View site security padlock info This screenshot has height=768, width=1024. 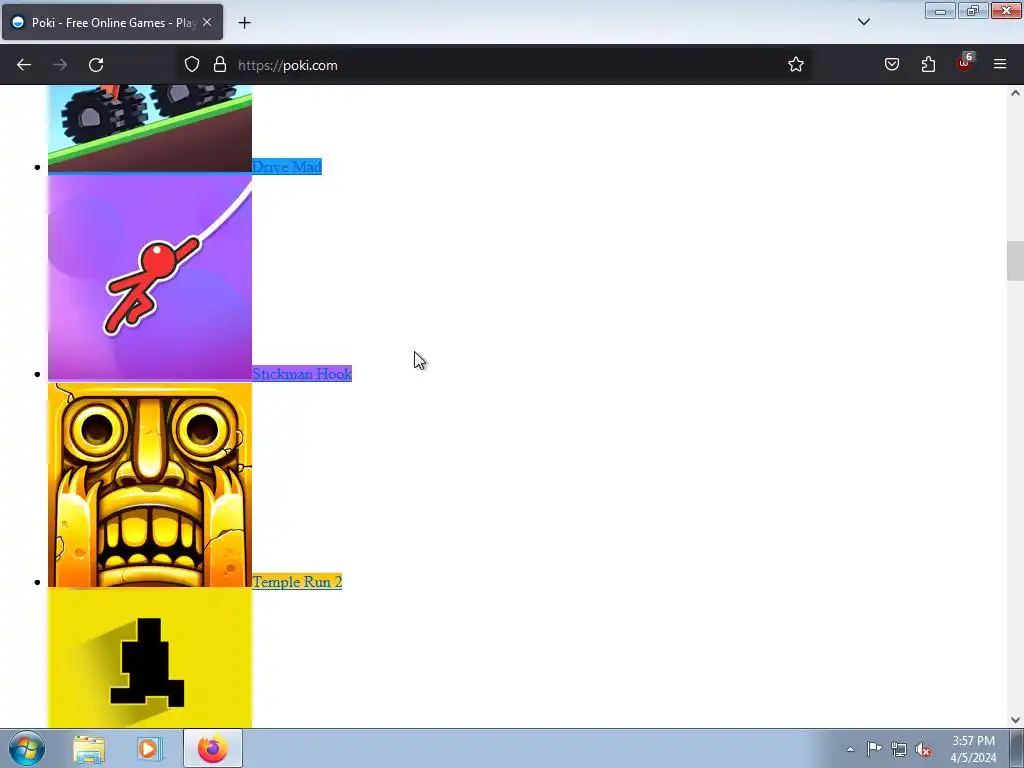(x=220, y=65)
